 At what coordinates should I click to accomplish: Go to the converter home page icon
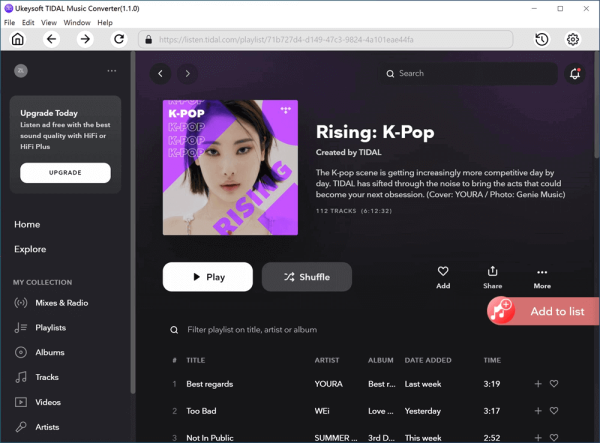18,39
